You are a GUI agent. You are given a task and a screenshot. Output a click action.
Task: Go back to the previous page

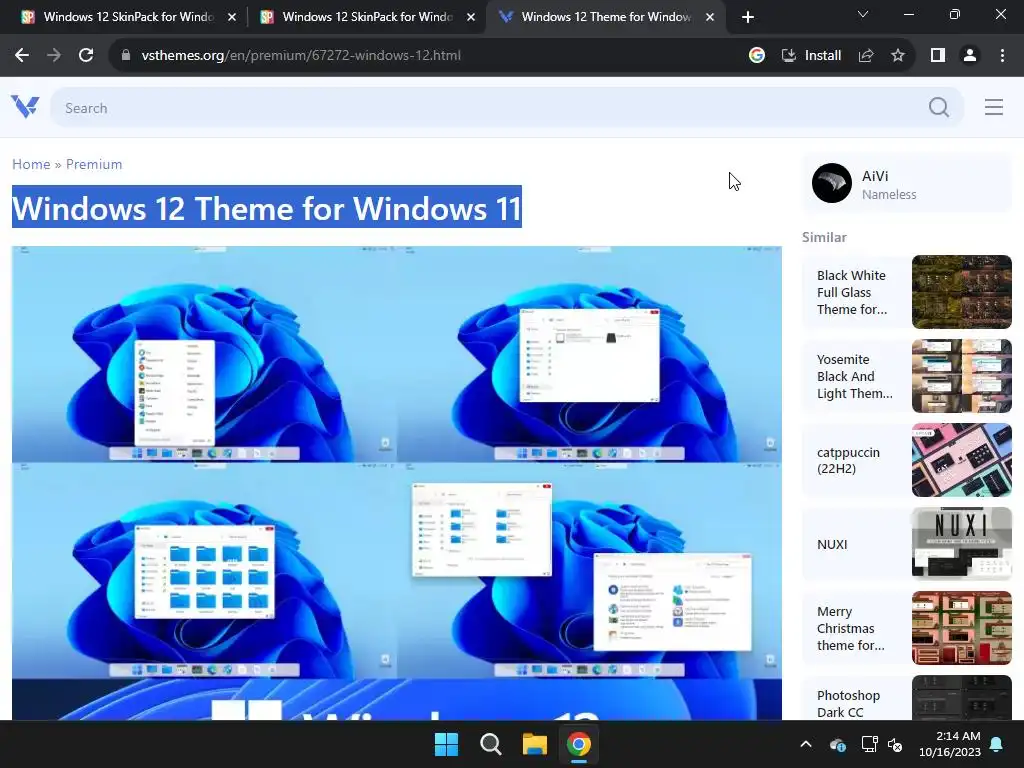pyautogui.click(x=22, y=56)
